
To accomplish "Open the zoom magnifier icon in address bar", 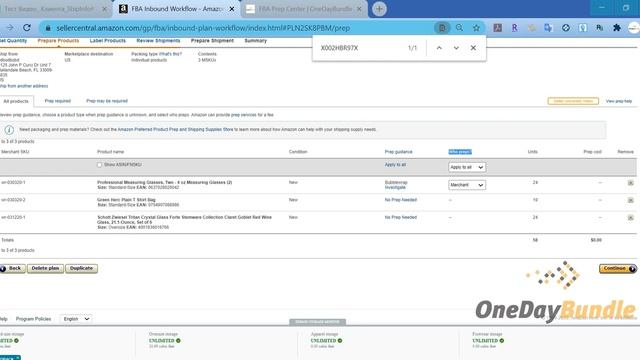I will pos(459,28).
